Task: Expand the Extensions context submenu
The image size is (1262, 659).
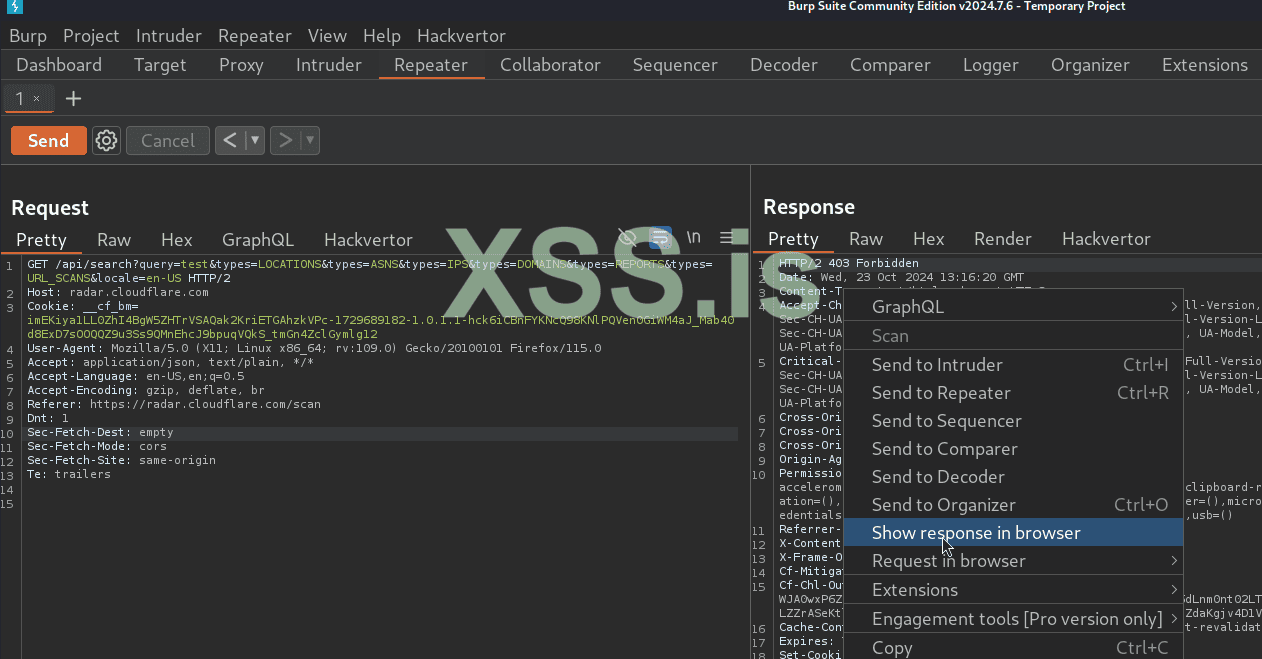Action: tap(1013, 590)
